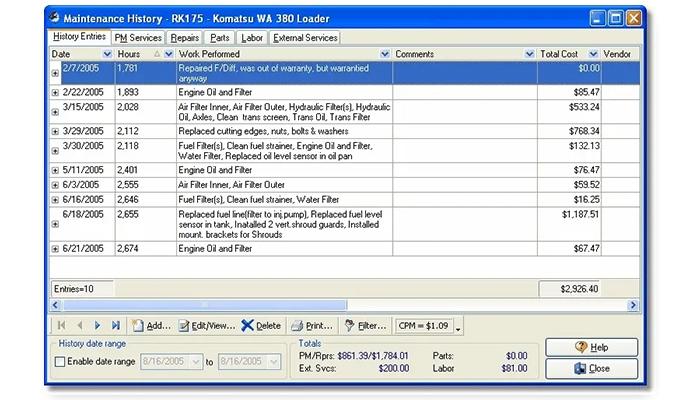This screenshot has height=400, width=700.
Task: Maximize the Maintenance History window
Action: (616, 18)
